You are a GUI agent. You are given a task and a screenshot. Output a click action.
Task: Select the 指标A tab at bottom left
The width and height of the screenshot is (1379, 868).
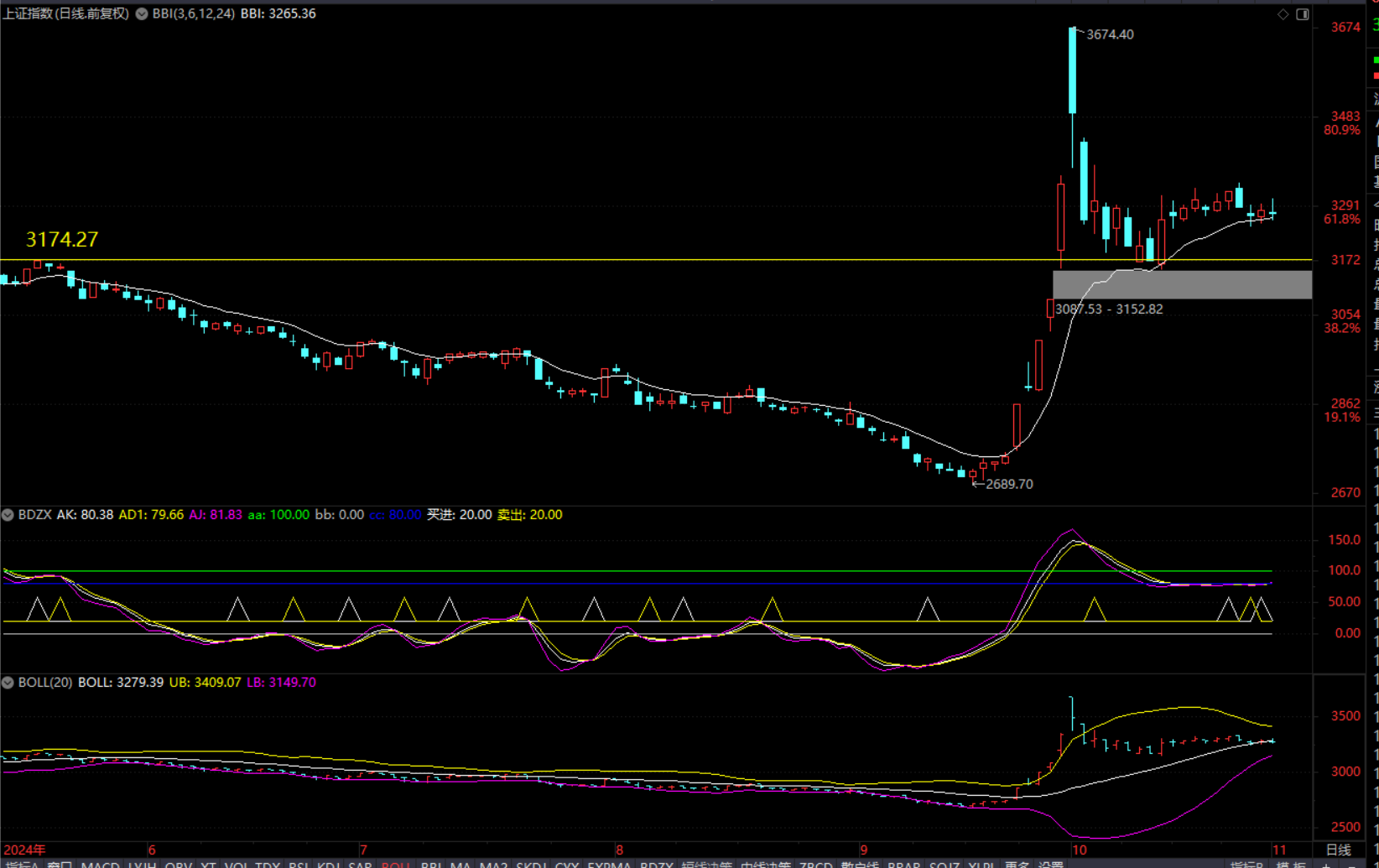pos(21,864)
